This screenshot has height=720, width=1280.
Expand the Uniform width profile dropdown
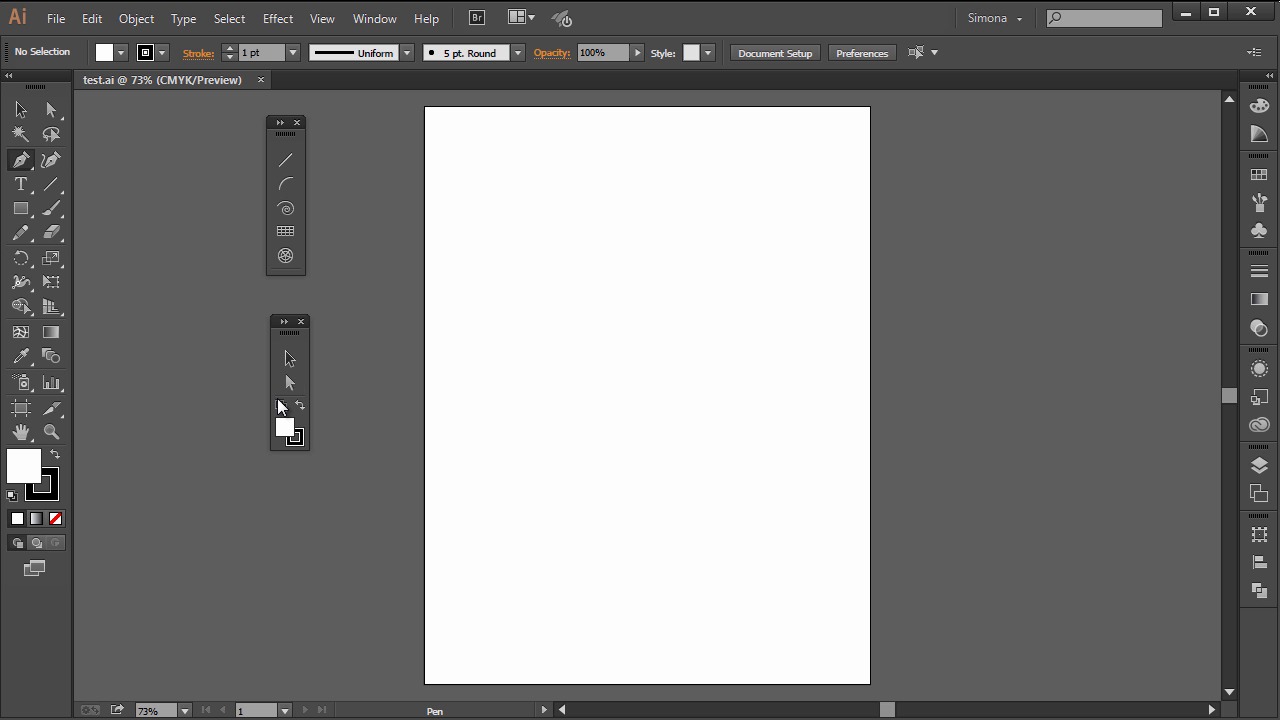pyautogui.click(x=407, y=53)
